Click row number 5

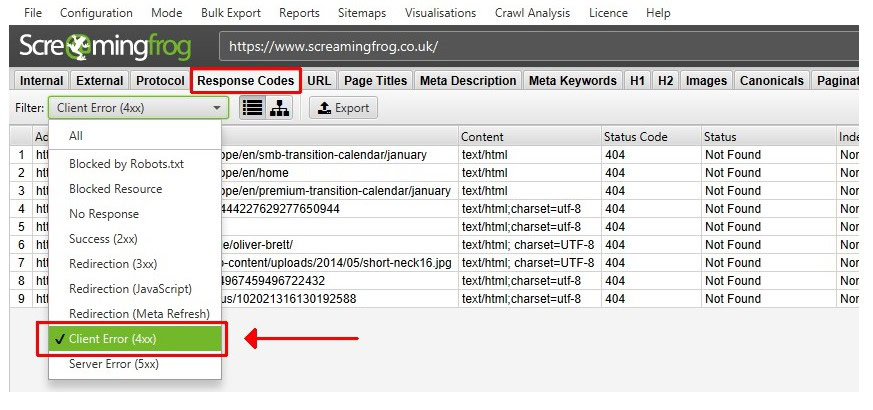point(21,227)
